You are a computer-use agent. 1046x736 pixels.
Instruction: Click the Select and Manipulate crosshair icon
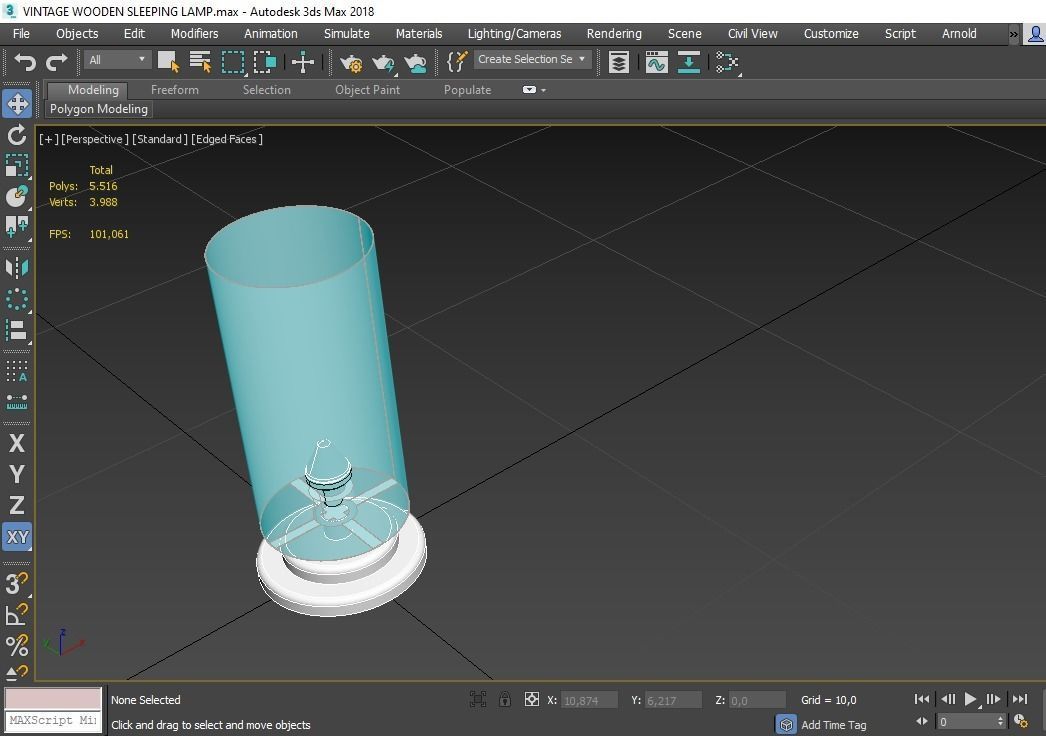pos(303,62)
